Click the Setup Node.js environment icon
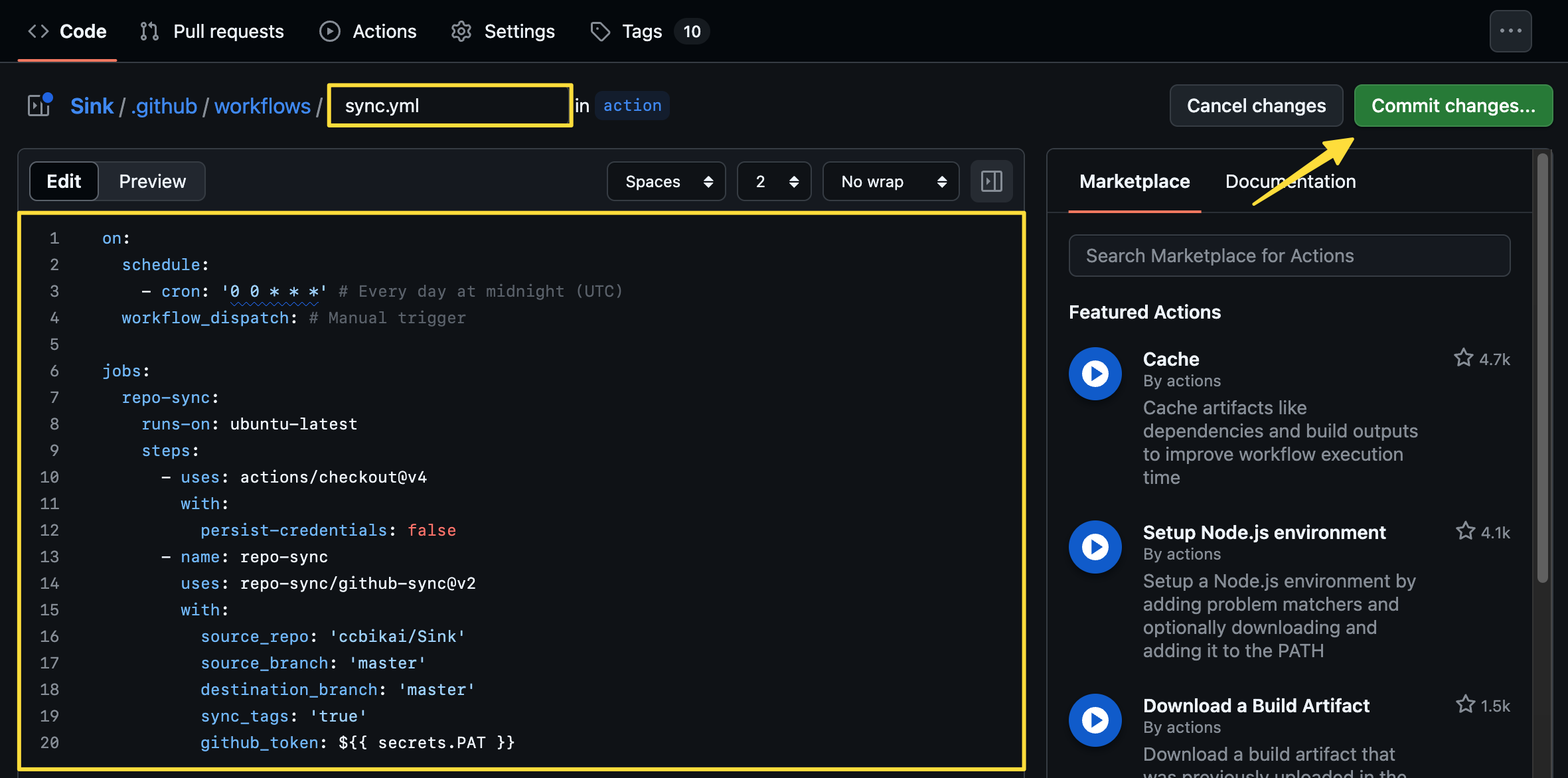Screen dimensions: 1568x778 pyautogui.click(x=1095, y=547)
